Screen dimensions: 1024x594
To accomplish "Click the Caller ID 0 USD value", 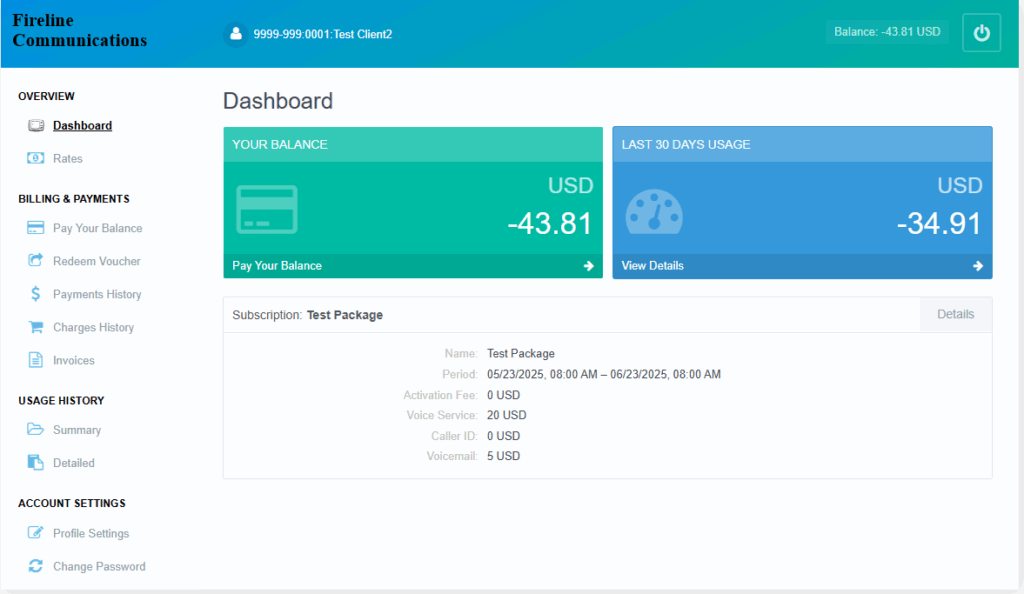I will click(x=503, y=435).
